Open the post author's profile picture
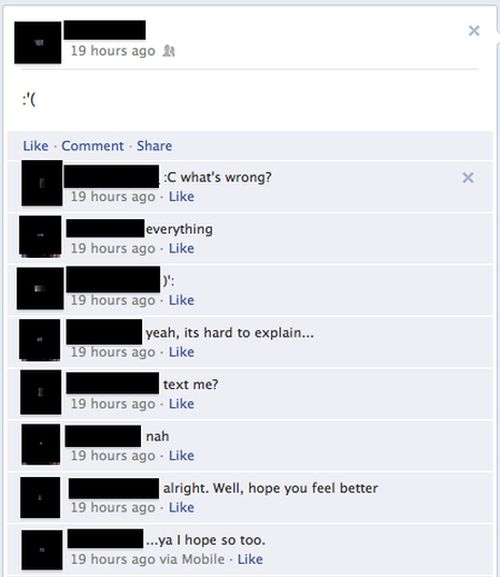This screenshot has width=500, height=577. click(38, 43)
